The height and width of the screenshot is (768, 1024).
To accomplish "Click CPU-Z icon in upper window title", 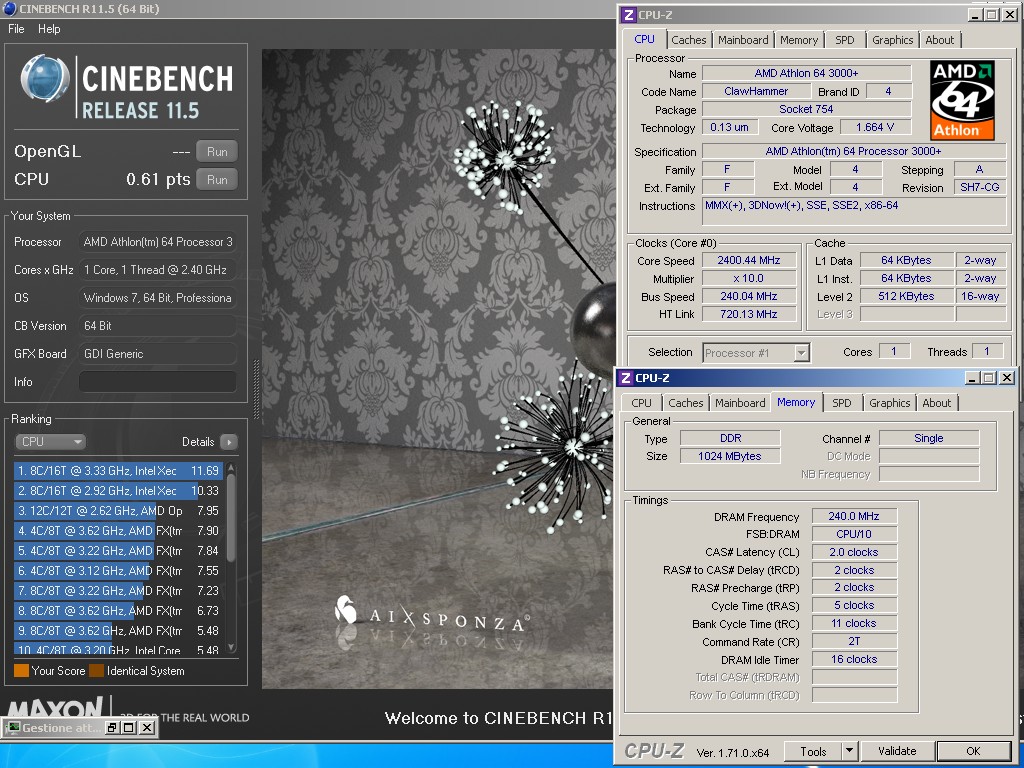I will [628, 15].
